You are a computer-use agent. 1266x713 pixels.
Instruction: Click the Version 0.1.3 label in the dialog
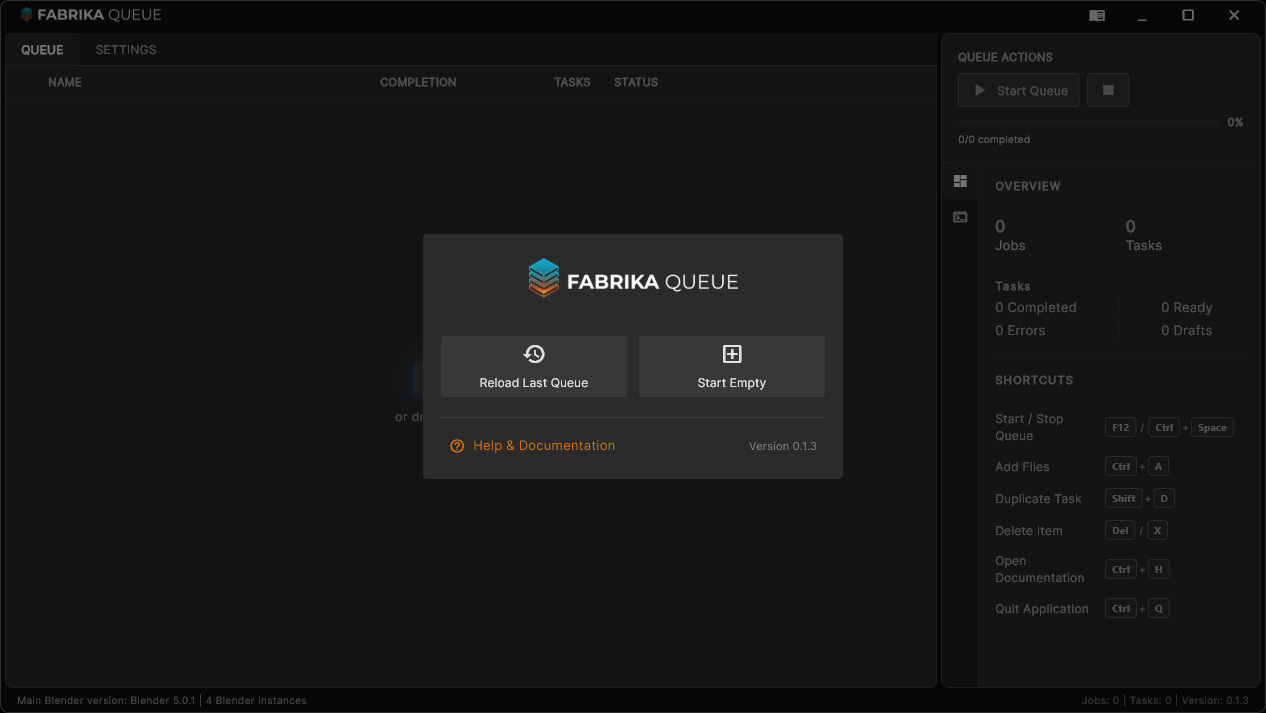point(782,446)
